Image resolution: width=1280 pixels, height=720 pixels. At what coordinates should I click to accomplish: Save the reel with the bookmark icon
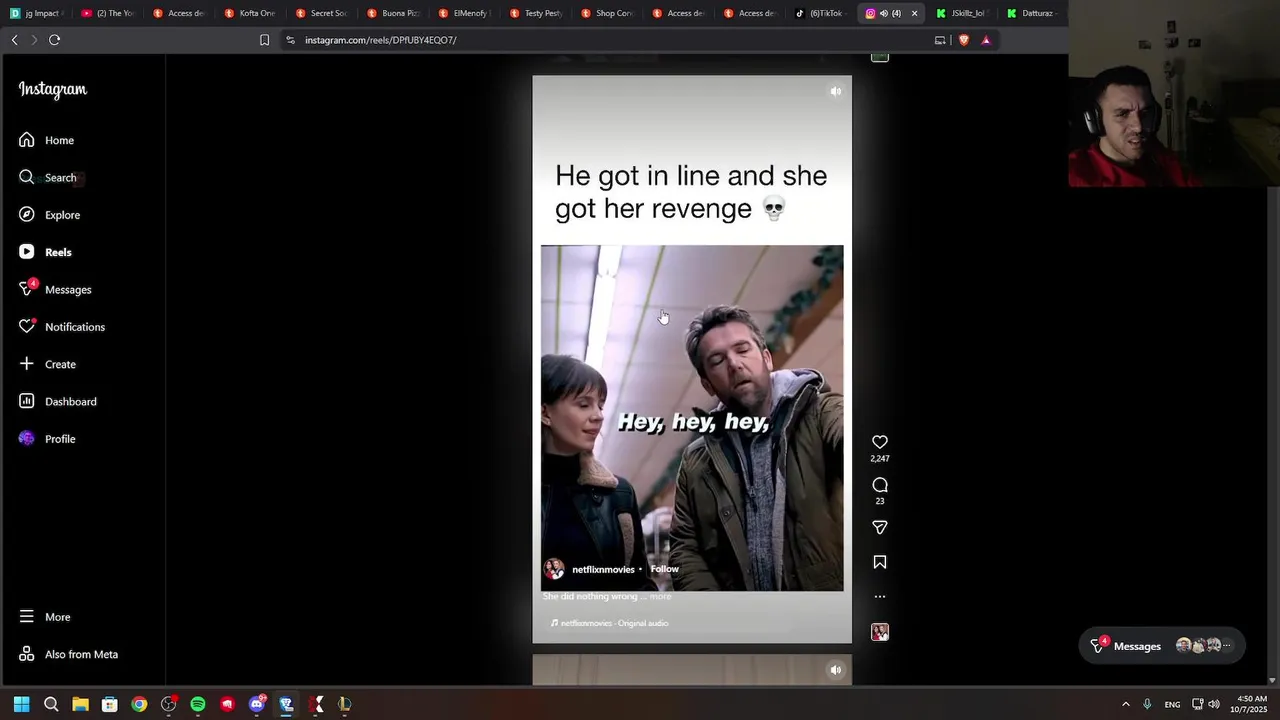pos(880,562)
